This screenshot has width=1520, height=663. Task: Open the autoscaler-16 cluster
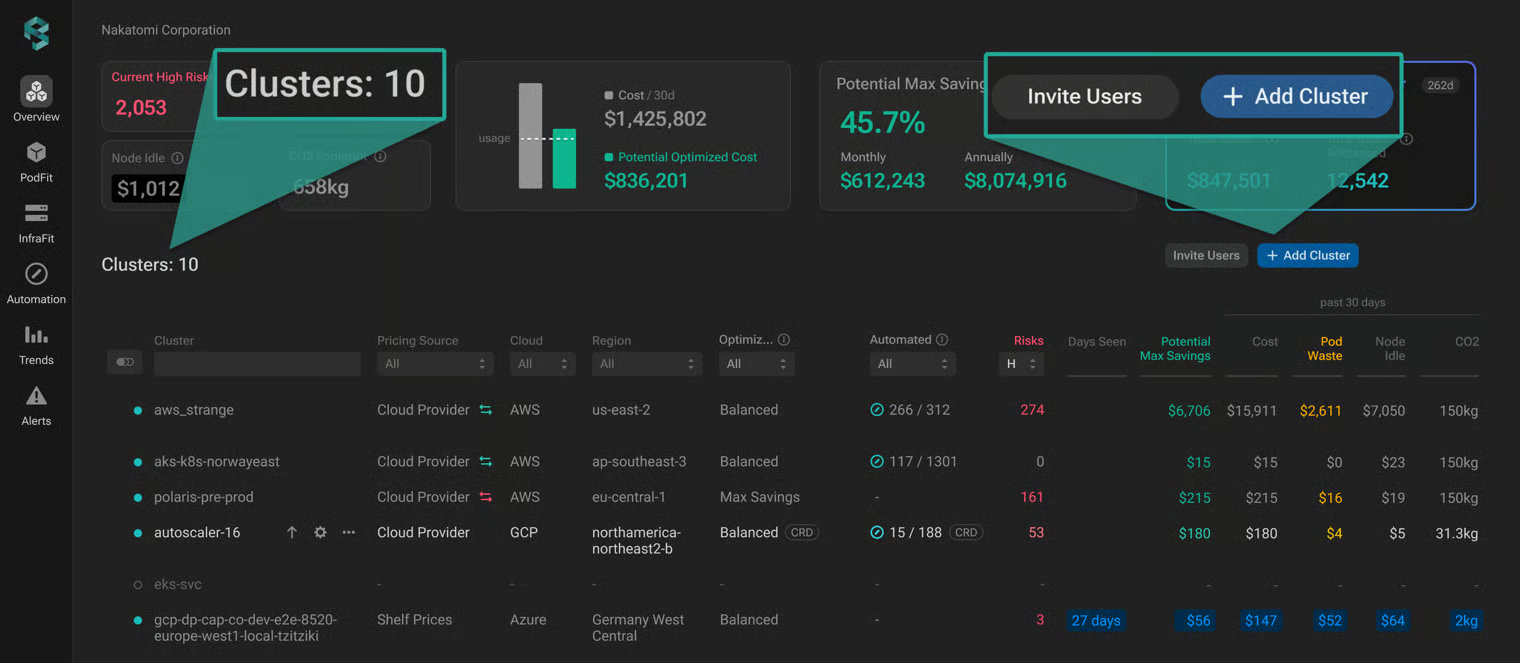197,533
